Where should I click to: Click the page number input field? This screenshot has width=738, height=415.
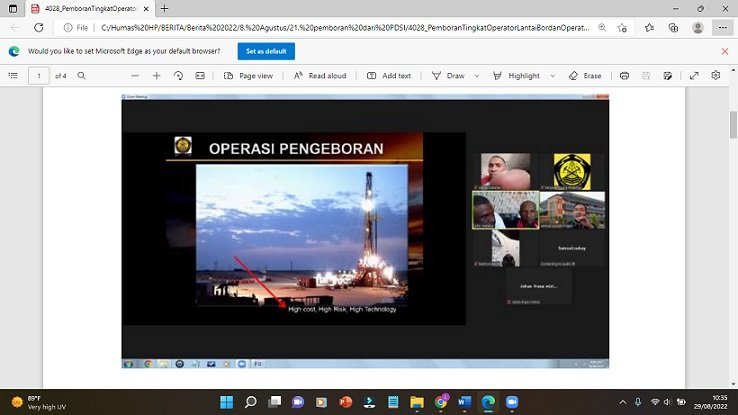tap(38, 75)
